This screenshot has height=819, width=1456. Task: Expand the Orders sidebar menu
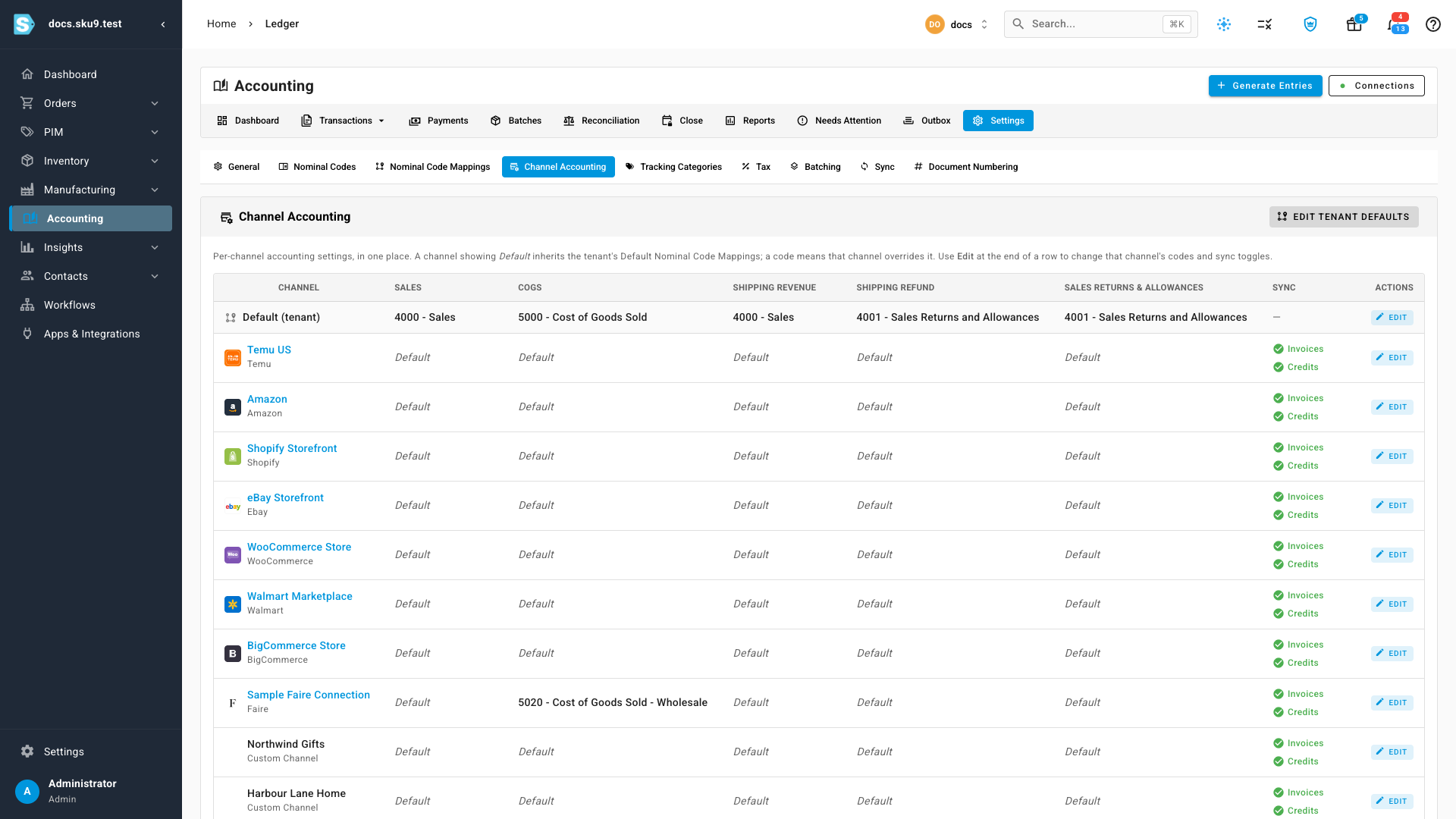click(91, 103)
